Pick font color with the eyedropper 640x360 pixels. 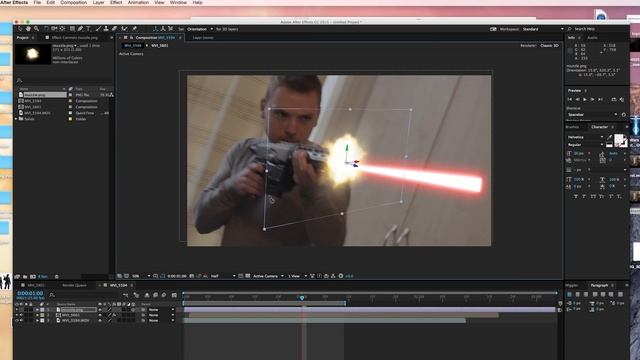(x=609, y=137)
